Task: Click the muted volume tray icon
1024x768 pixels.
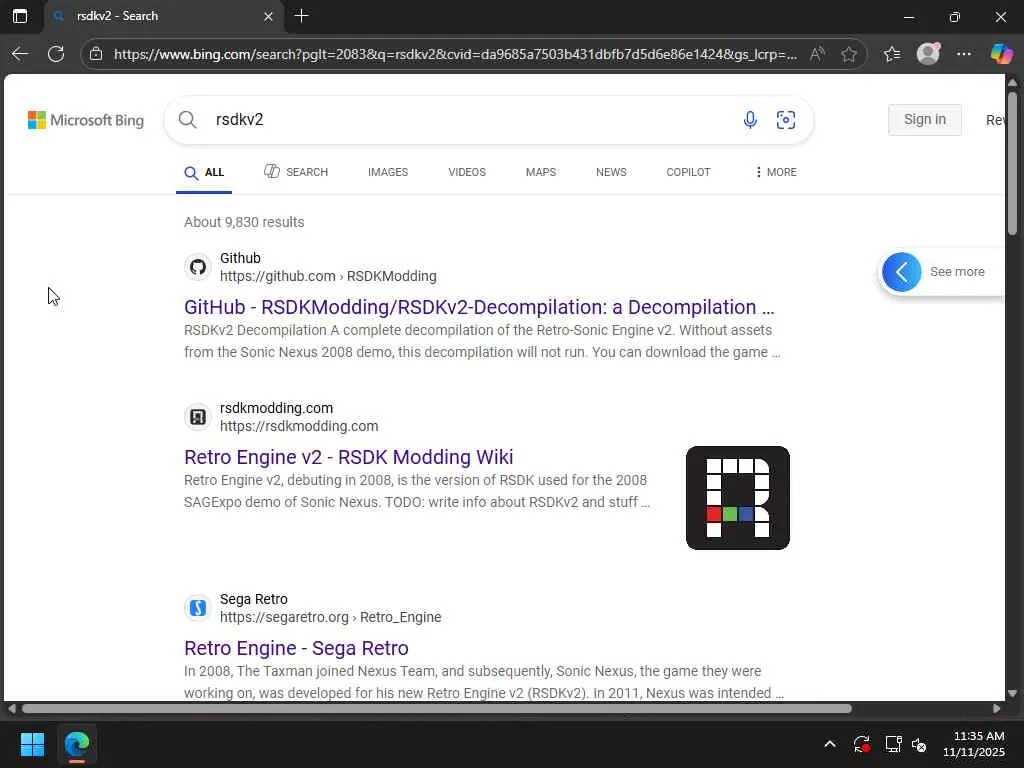Action: pos(919,744)
